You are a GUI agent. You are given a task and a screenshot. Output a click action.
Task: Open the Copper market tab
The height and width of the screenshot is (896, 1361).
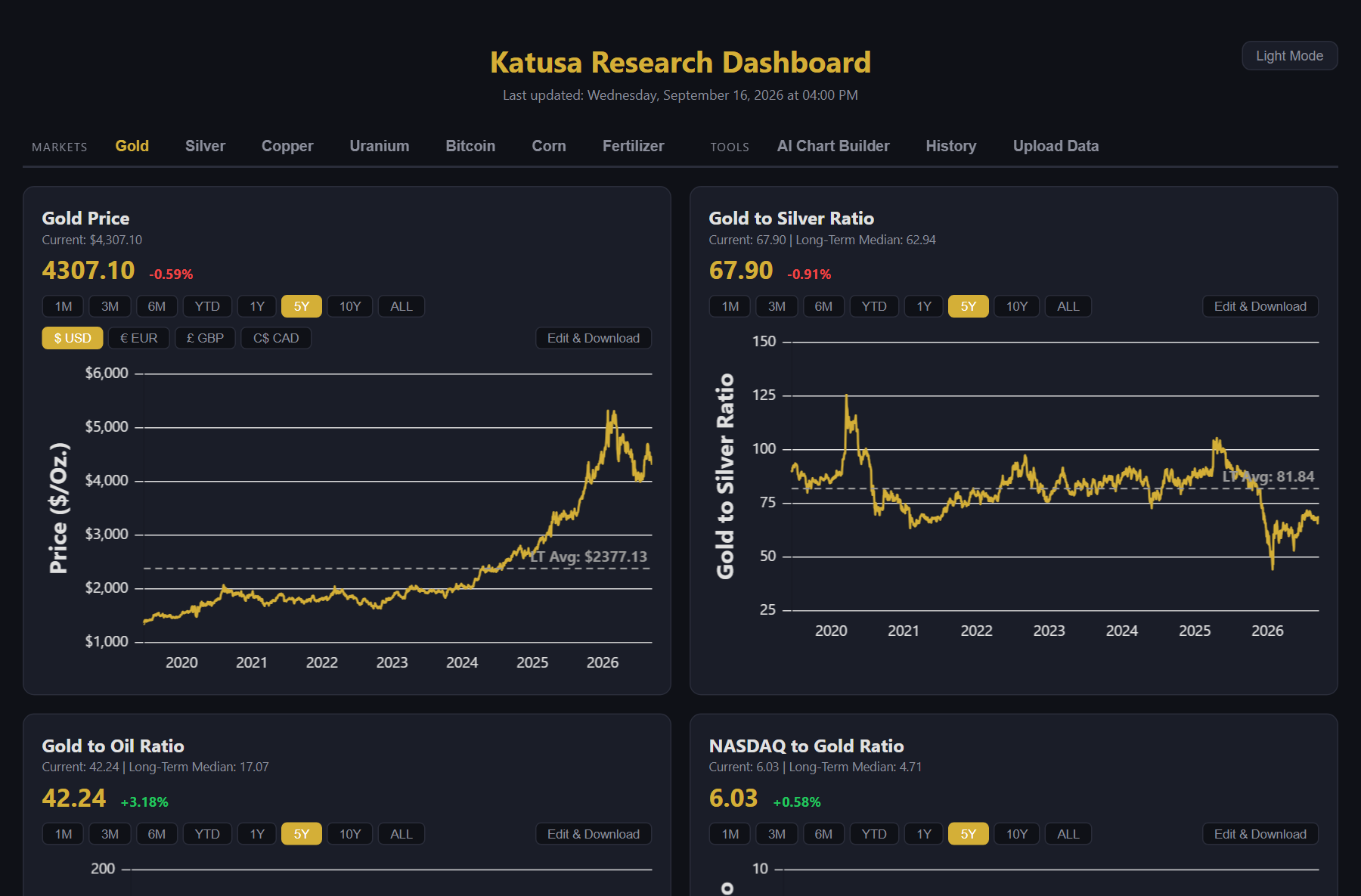click(287, 146)
